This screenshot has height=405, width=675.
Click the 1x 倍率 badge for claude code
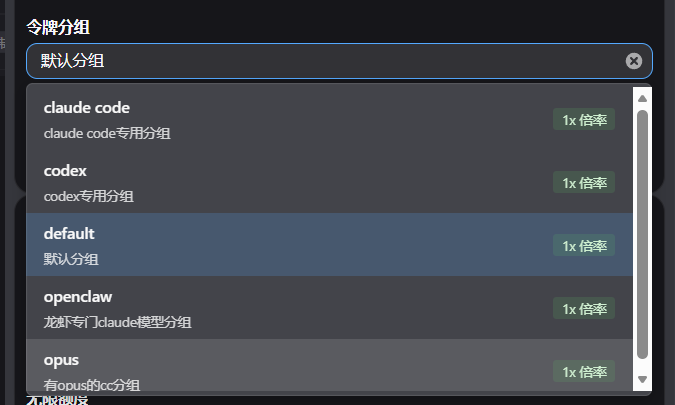(584, 119)
